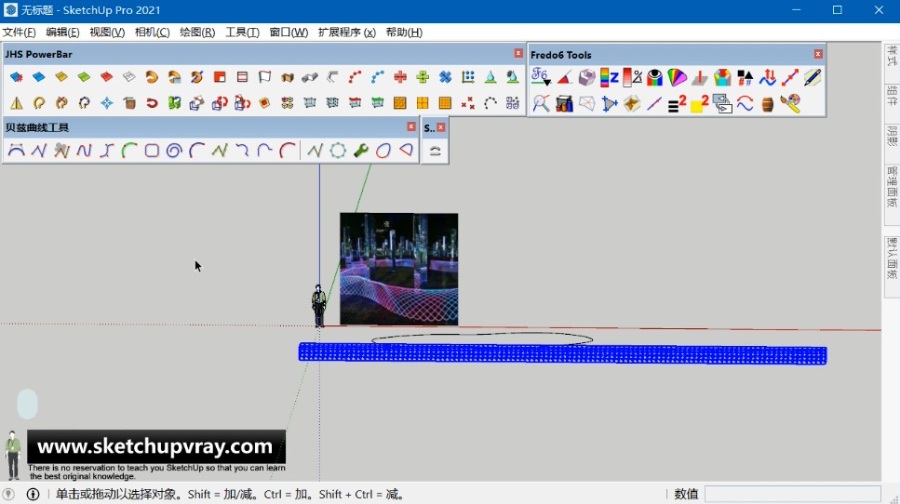Select the gray pipe icon in JHS PowerBar

[310, 76]
